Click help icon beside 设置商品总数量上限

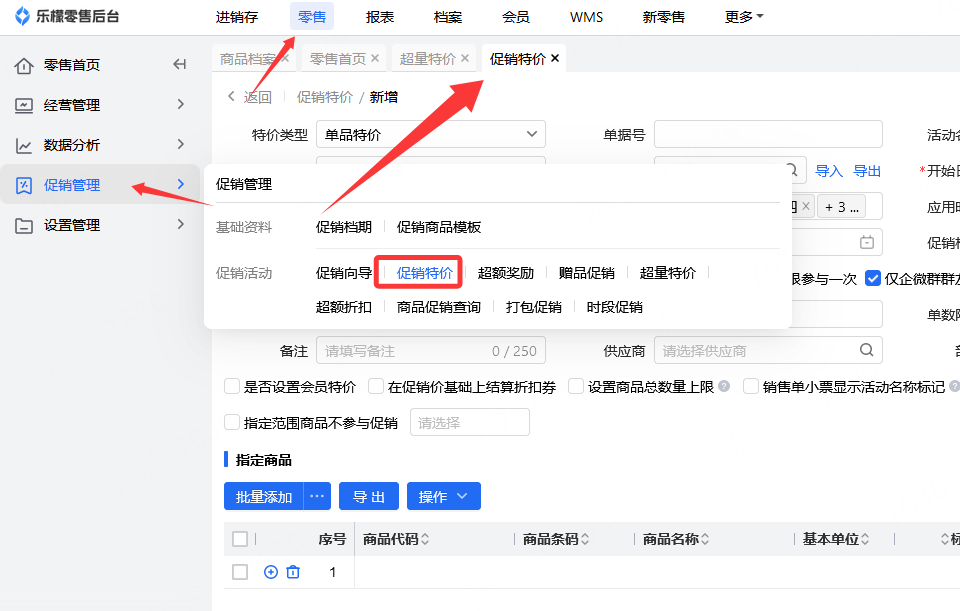click(724, 386)
